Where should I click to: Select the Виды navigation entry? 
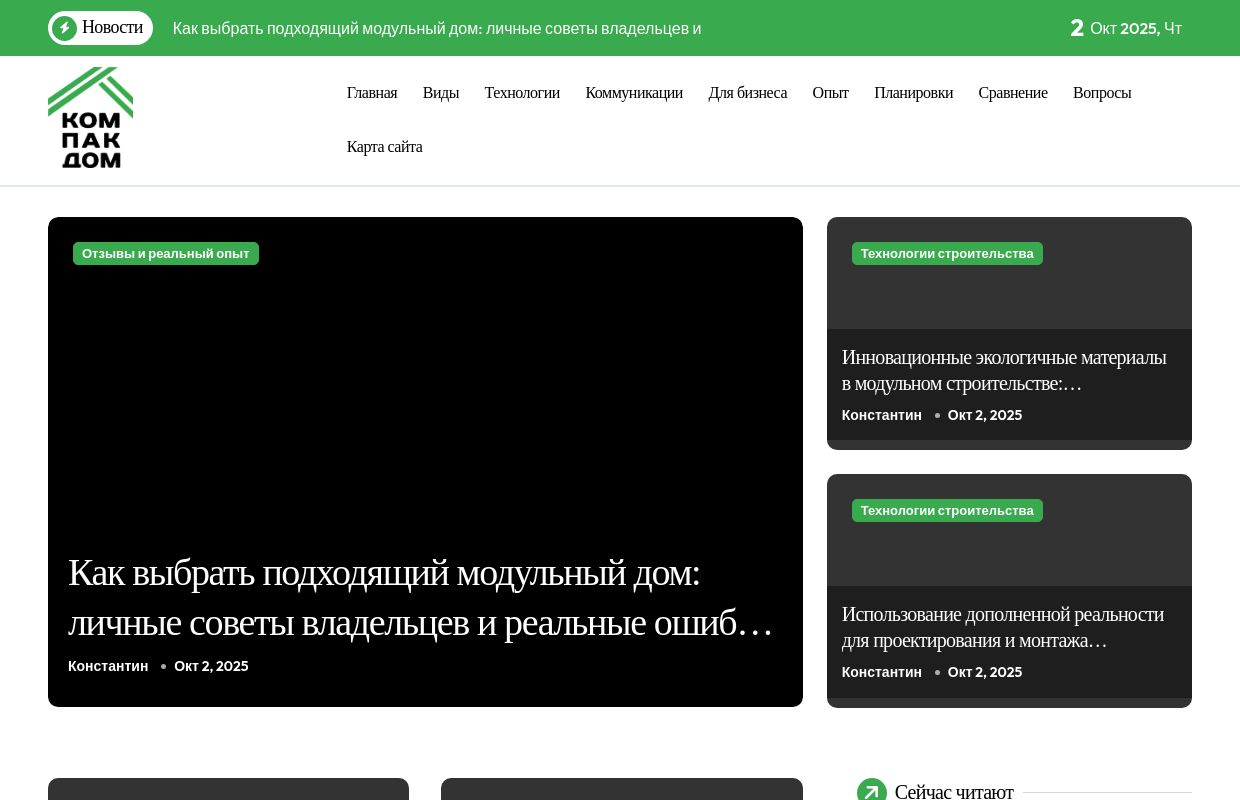[x=440, y=93]
